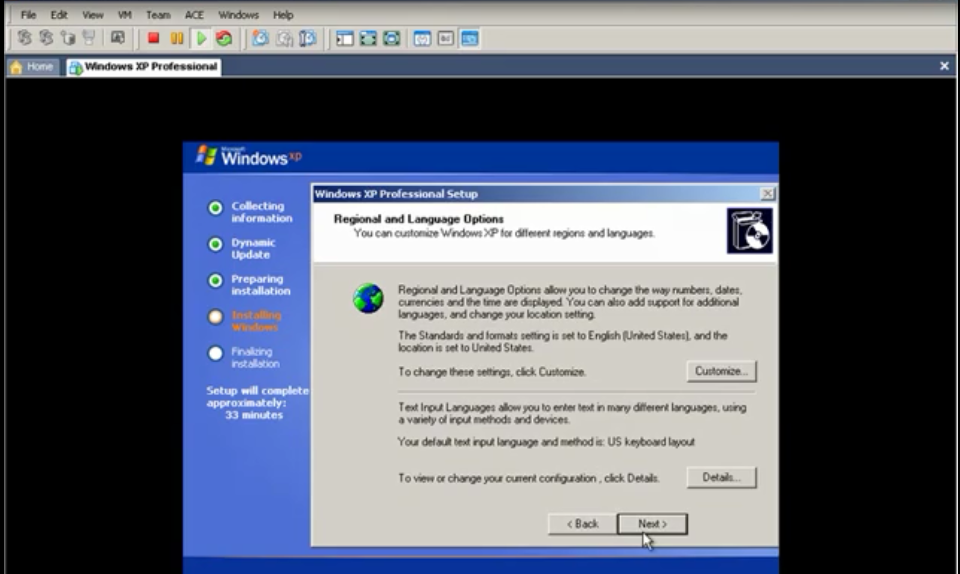Enter full screen mode via toolbar icon
The height and width of the screenshot is (574, 960).
391,39
